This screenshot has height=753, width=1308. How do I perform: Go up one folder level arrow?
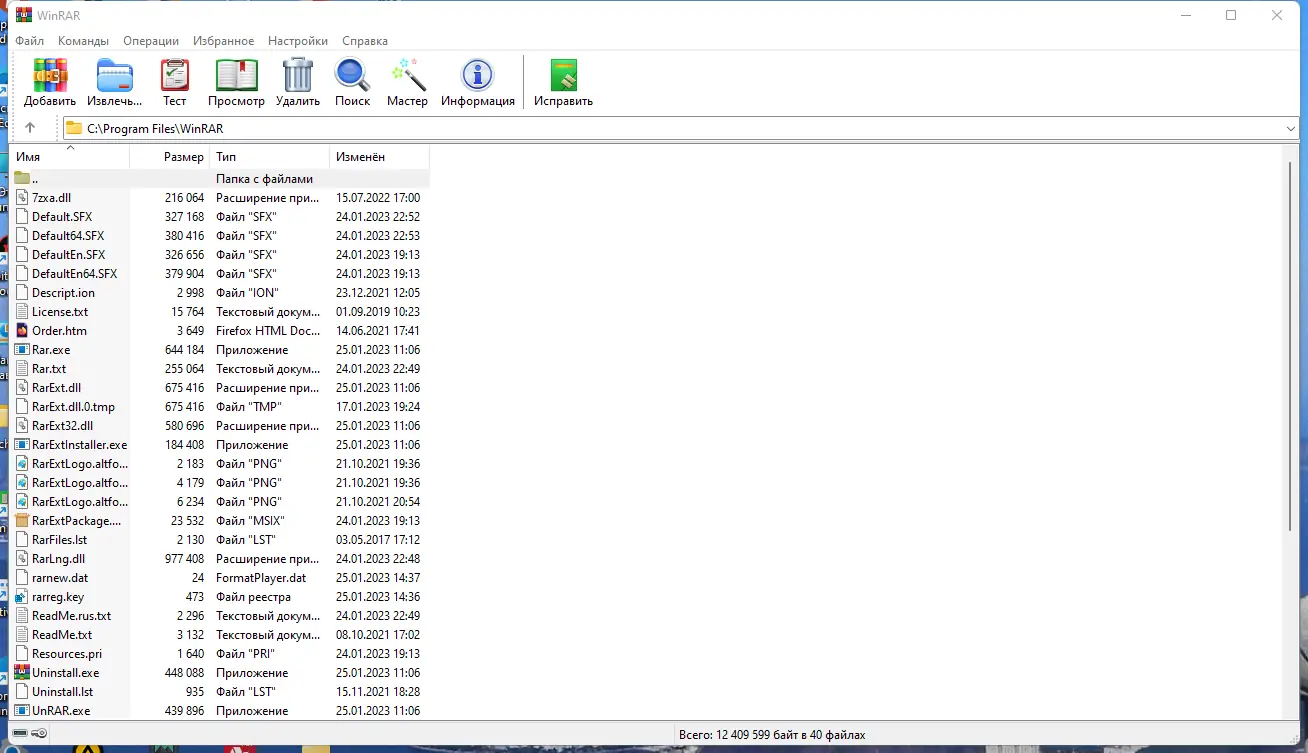click(x=30, y=128)
